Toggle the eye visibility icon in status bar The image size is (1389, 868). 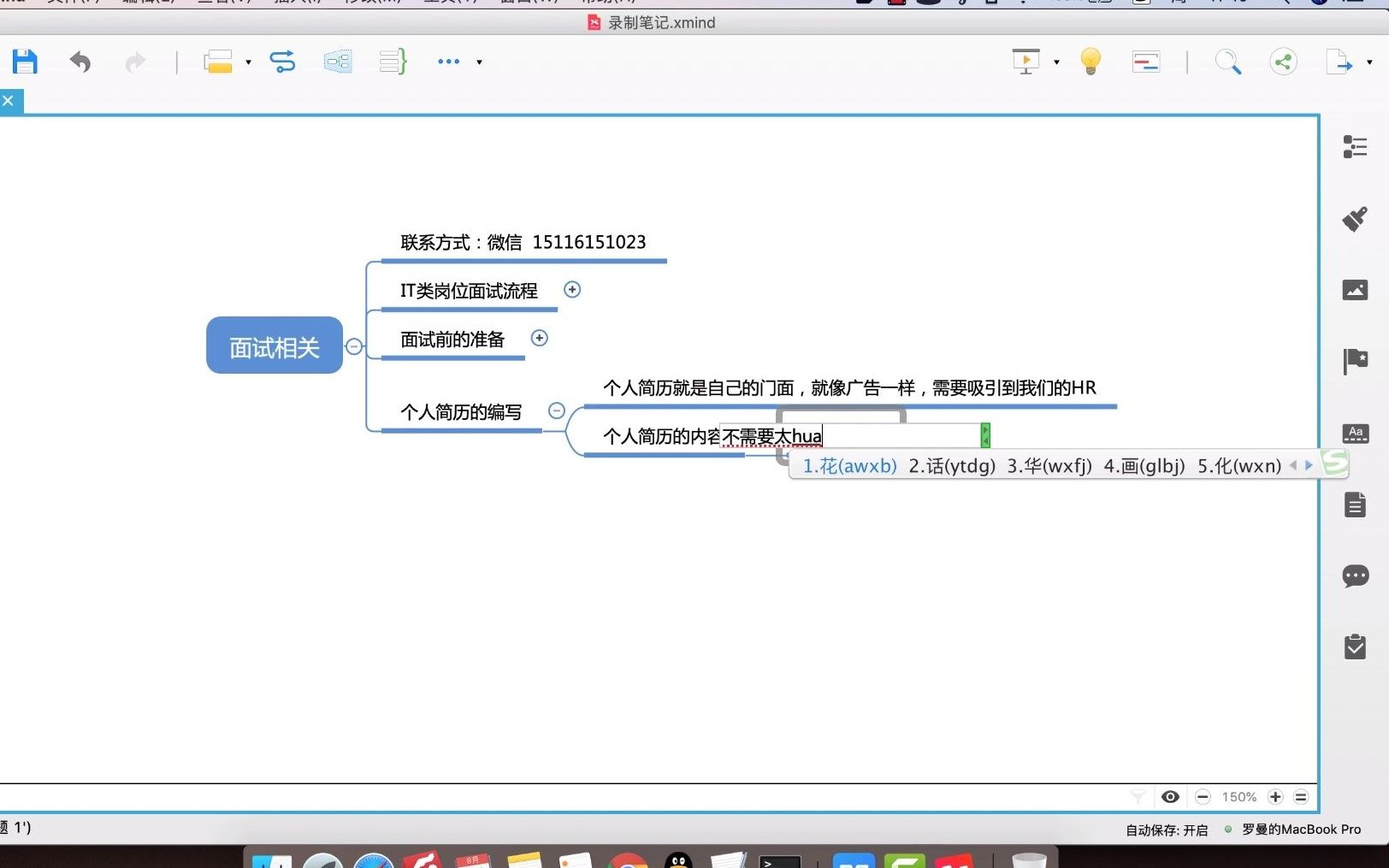1170,797
